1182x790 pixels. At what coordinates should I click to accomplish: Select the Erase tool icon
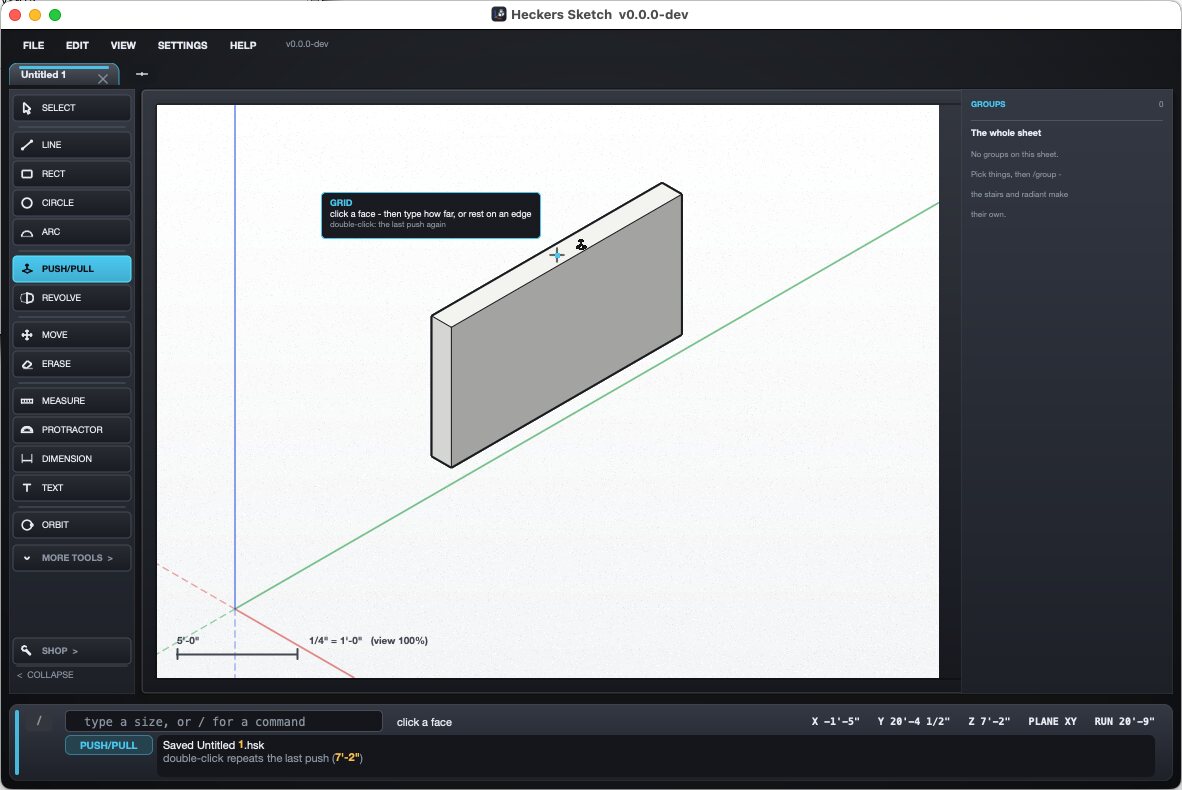point(27,364)
